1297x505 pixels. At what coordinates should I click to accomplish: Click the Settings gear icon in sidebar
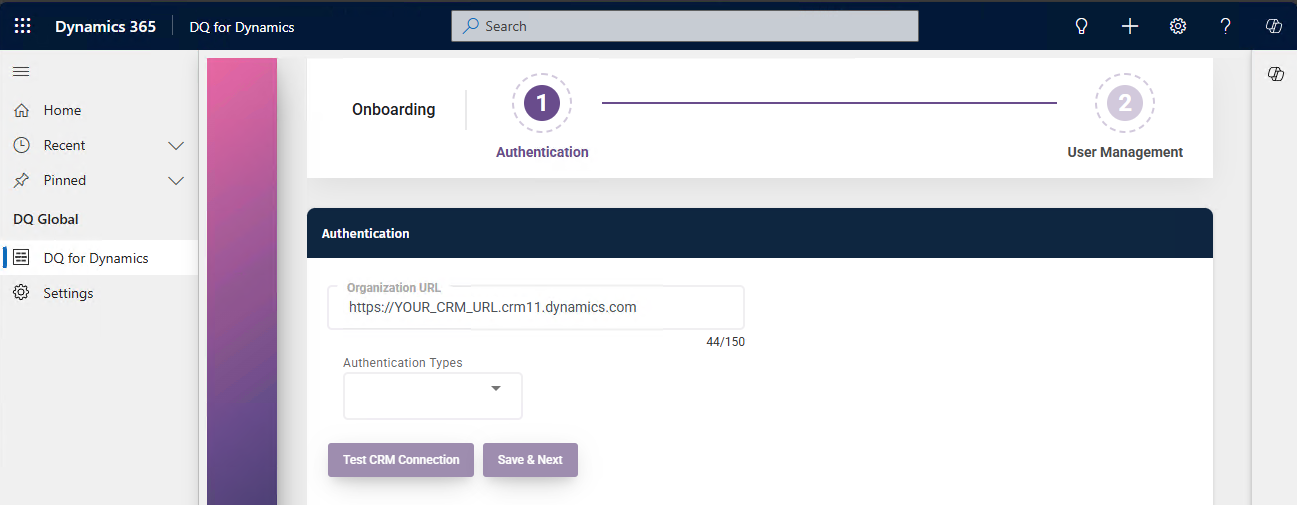click(x=21, y=292)
